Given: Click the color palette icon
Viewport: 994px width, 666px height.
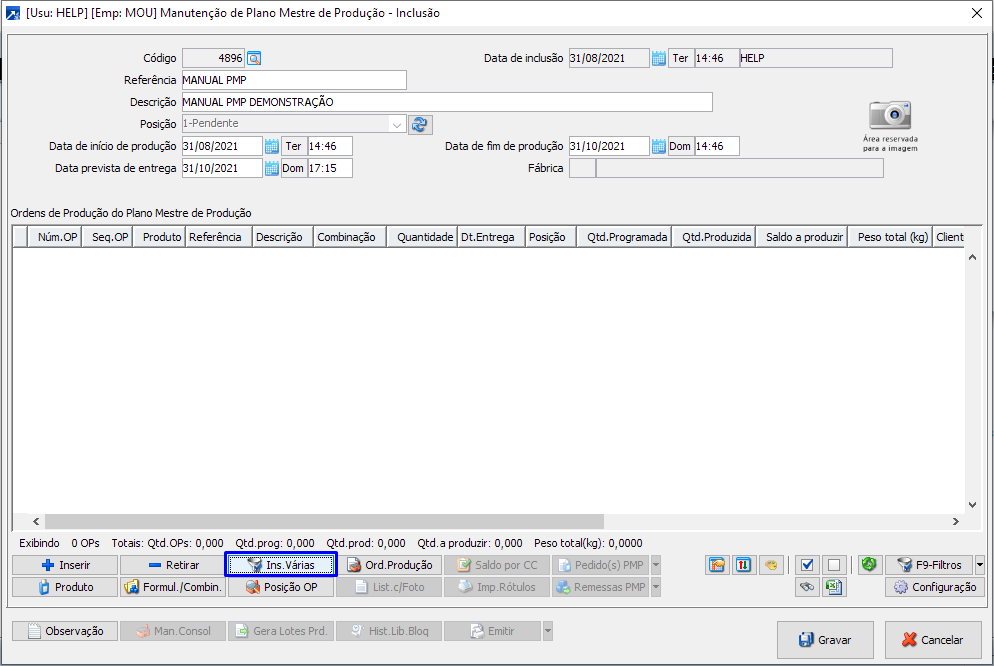Looking at the screenshot, I should point(771,565).
